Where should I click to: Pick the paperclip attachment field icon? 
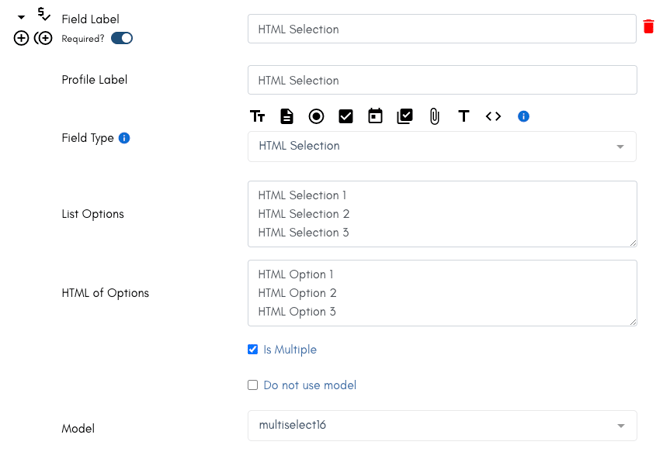tap(434, 116)
